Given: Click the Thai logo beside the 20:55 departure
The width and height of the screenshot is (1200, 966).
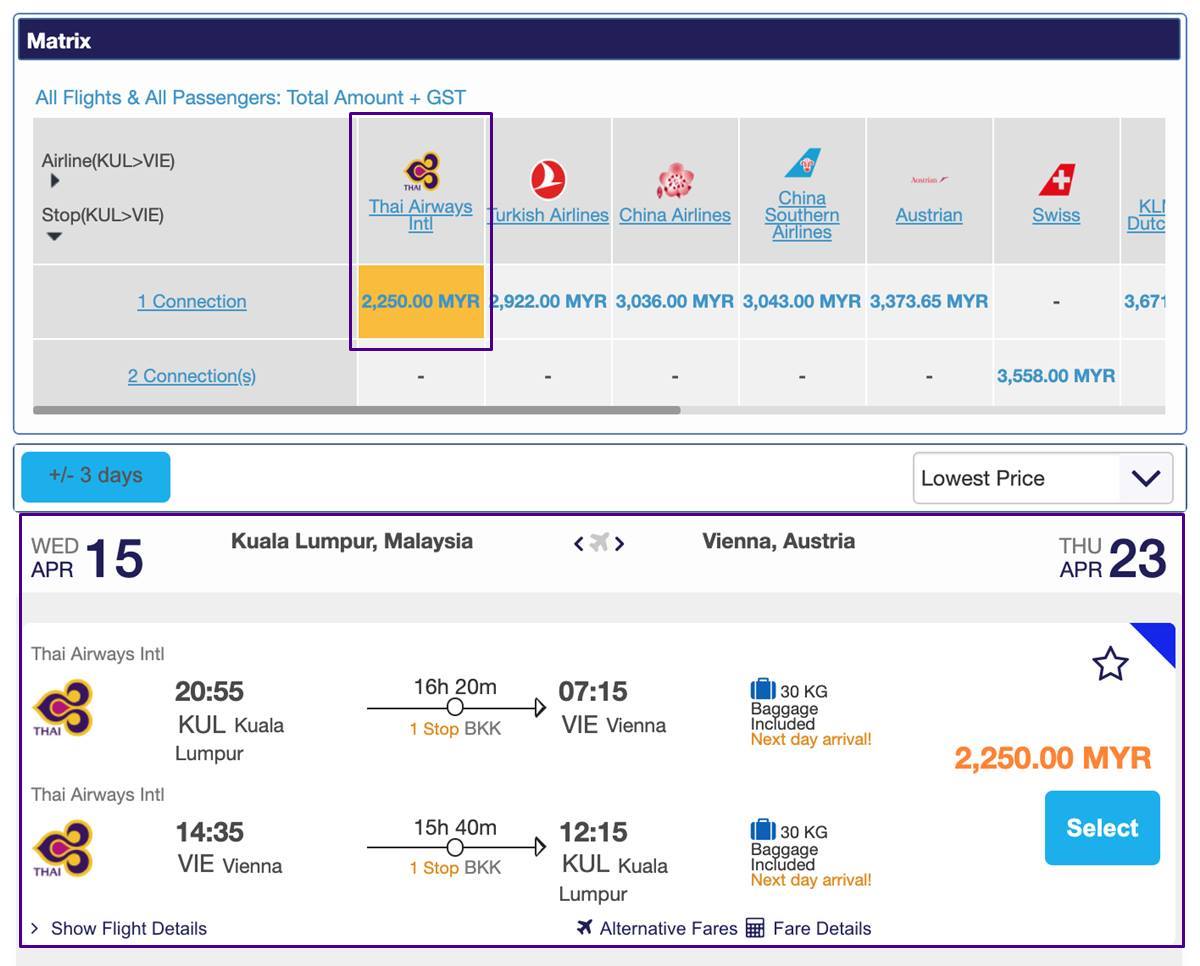Looking at the screenshot, I should (63, 708).
